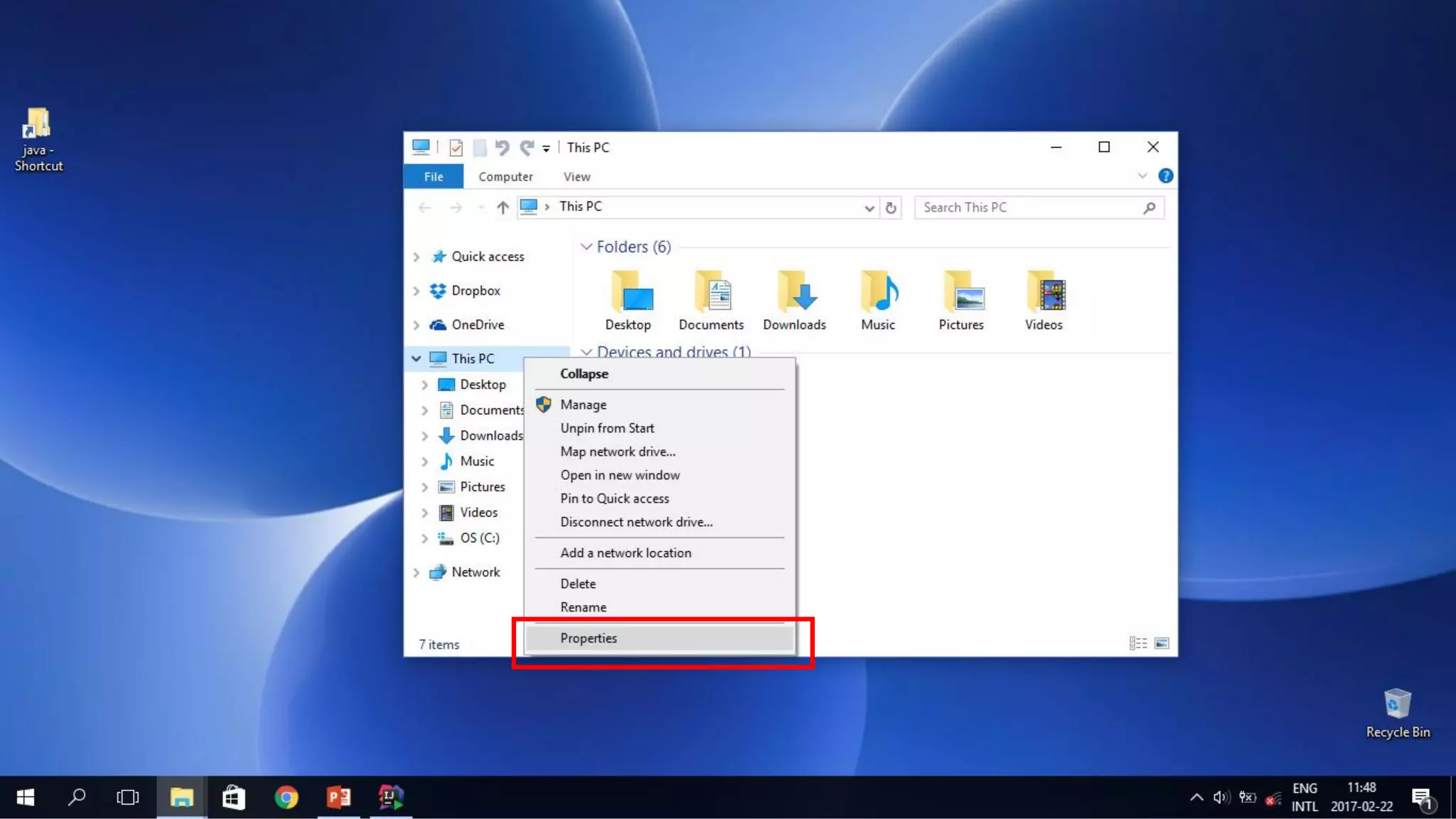The height and width of the screenshot is (819, 1456).
Task: Choose Map network drive in context menu
Action: tap(617, 451)
